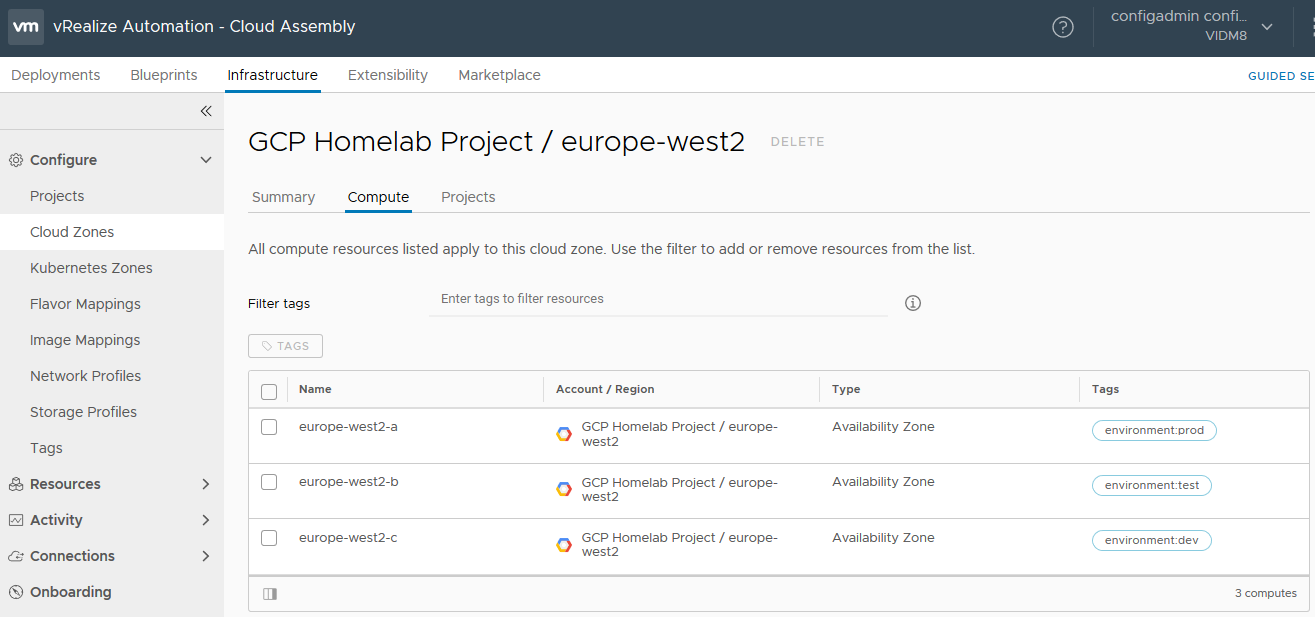This screenshot has width=1315, height=617.
Task: Click the GCP Homelab Project / europe-west2 heading
Action: (x=496, y=142)
